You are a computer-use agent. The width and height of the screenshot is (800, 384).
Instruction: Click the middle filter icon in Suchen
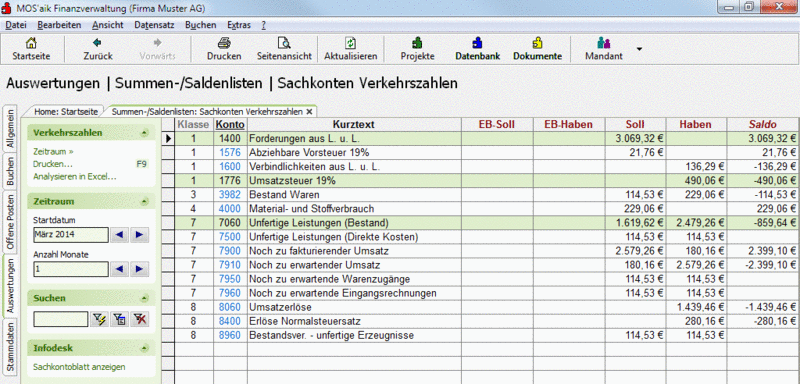point(119,319)
